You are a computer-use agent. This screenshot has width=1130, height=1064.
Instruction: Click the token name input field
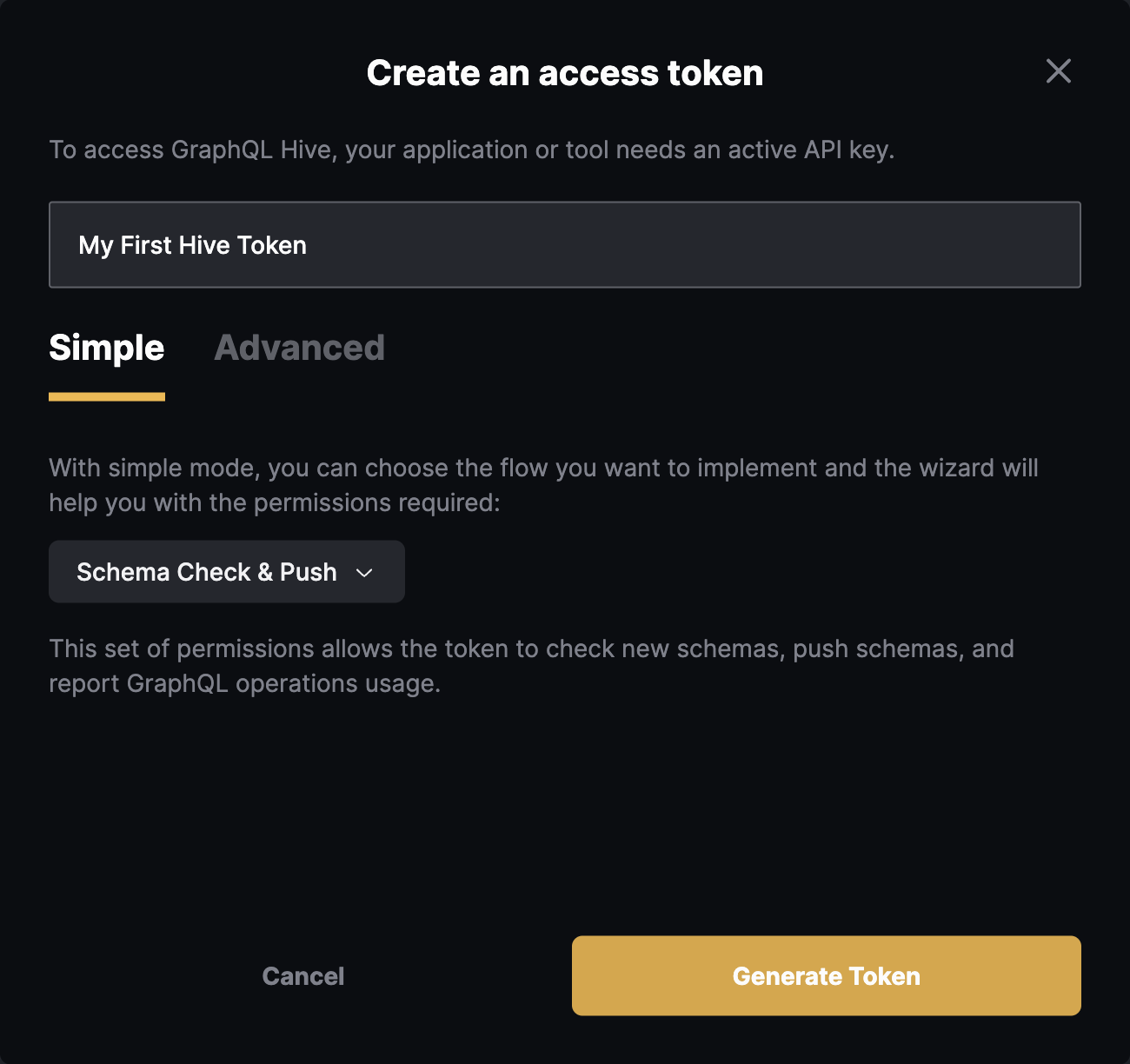pos(564,244)
